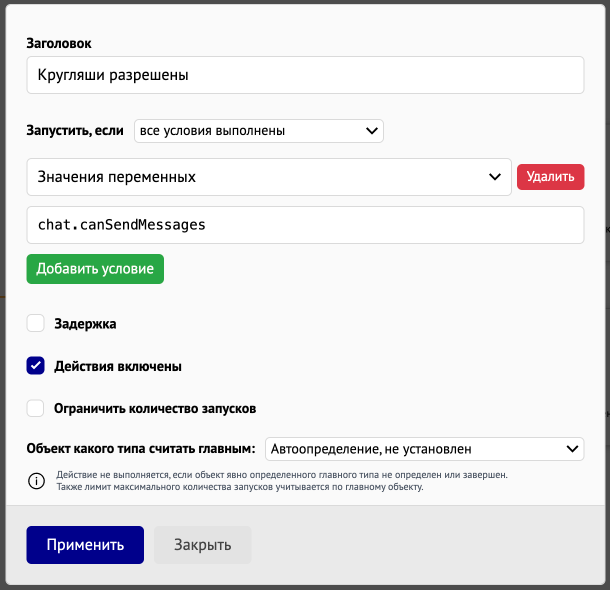This screenshot has width=610, height=590.
Task: Tick the Ограничить количество запусков checkbox
Action: pos(35,408)
